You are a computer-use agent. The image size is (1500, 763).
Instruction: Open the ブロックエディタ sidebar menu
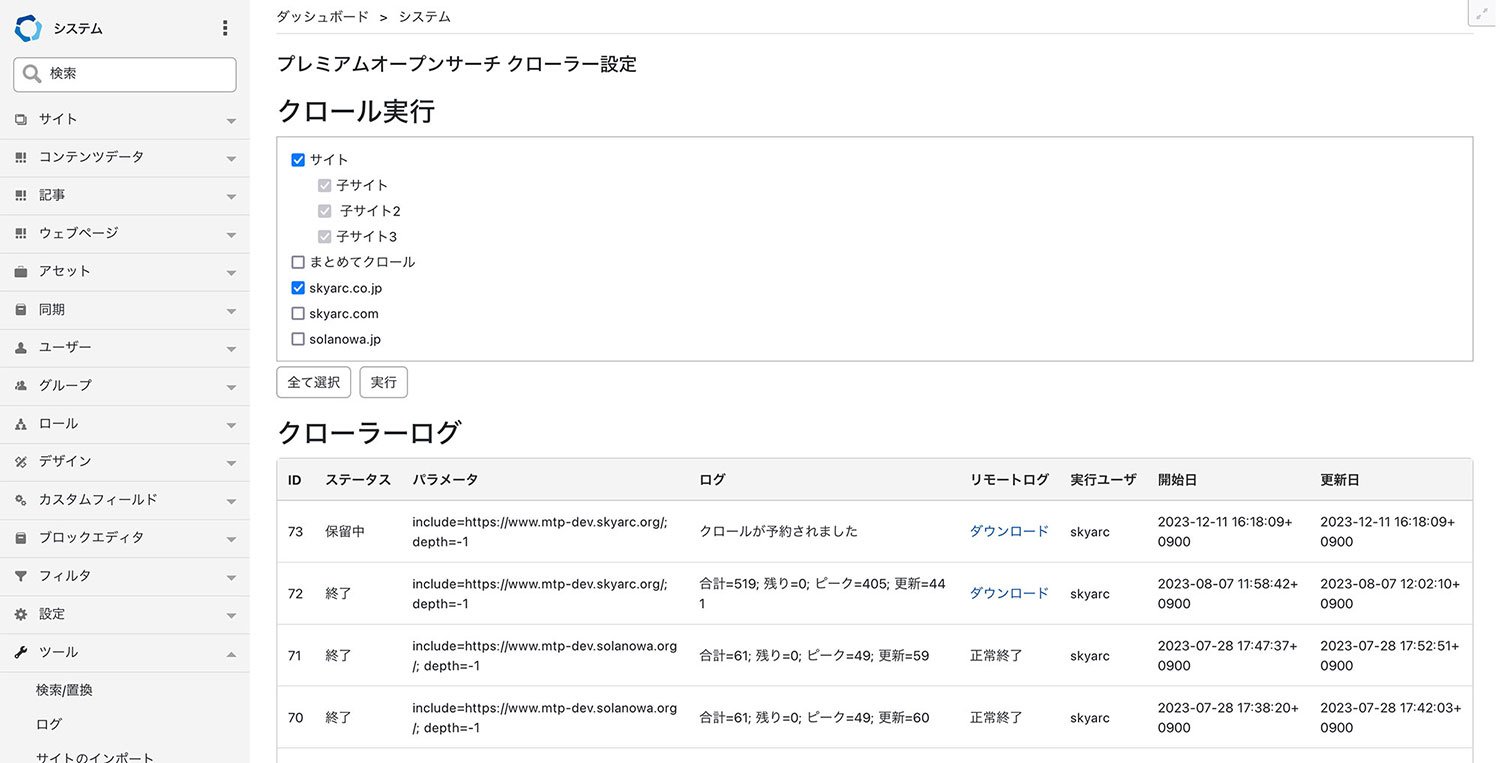(125, 538)
